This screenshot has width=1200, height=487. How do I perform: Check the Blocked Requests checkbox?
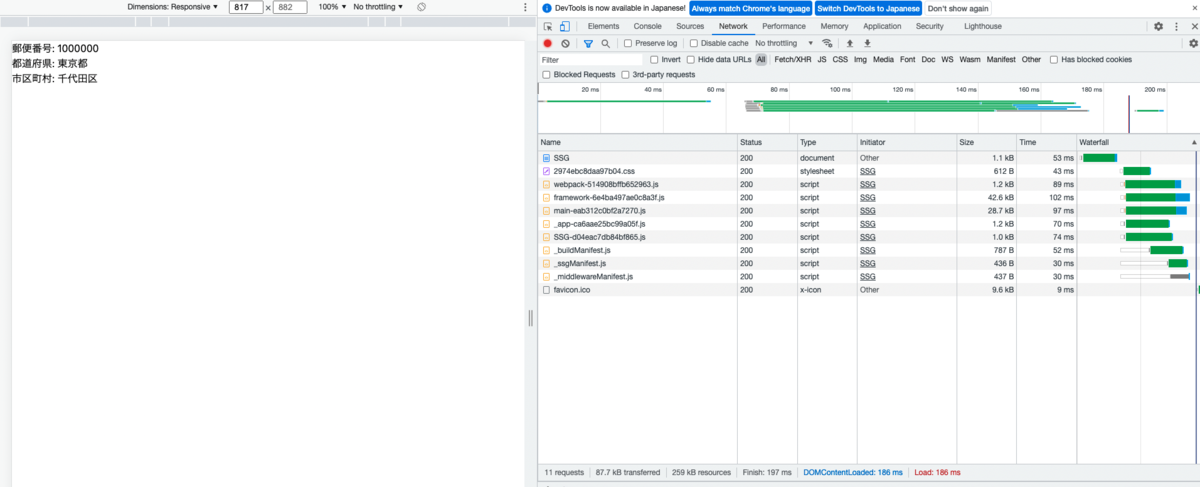point(546,75)
